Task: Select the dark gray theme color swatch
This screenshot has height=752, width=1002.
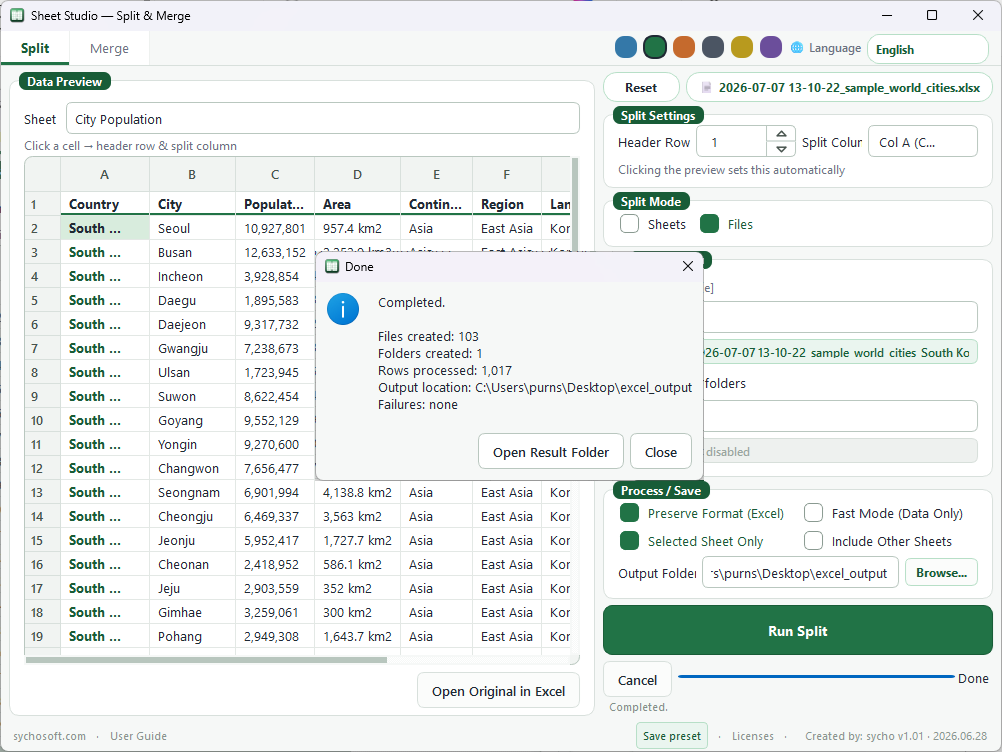Action: [713, 47]
